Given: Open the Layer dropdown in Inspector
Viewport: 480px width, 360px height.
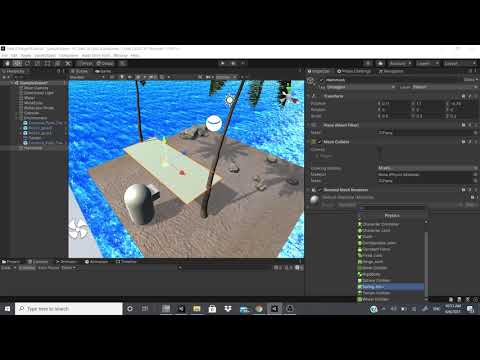Looking at the screenshot, I should pos(444,87).
